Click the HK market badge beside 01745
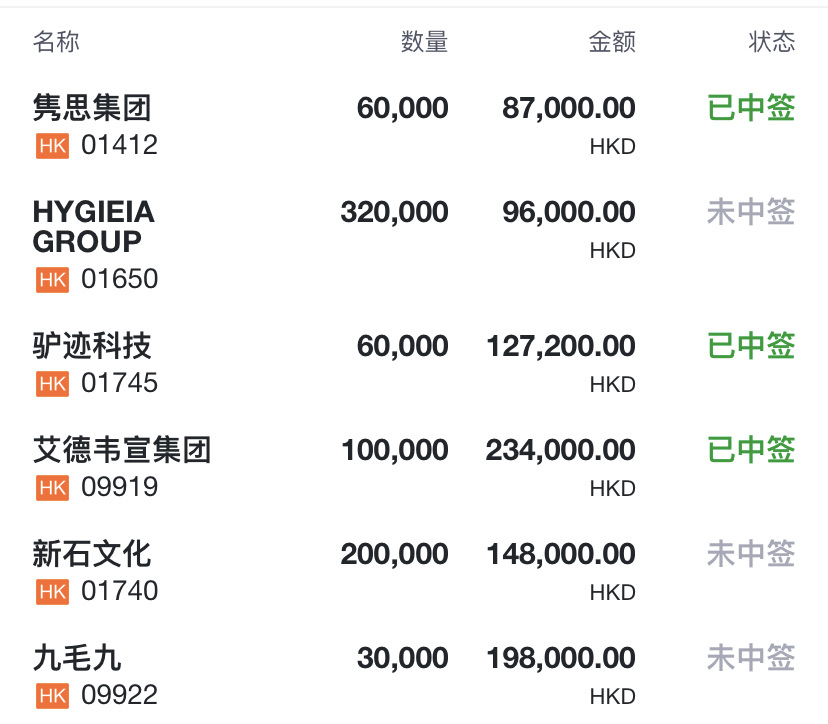This screenshot has height=724, width=828. tap(52, 383)
